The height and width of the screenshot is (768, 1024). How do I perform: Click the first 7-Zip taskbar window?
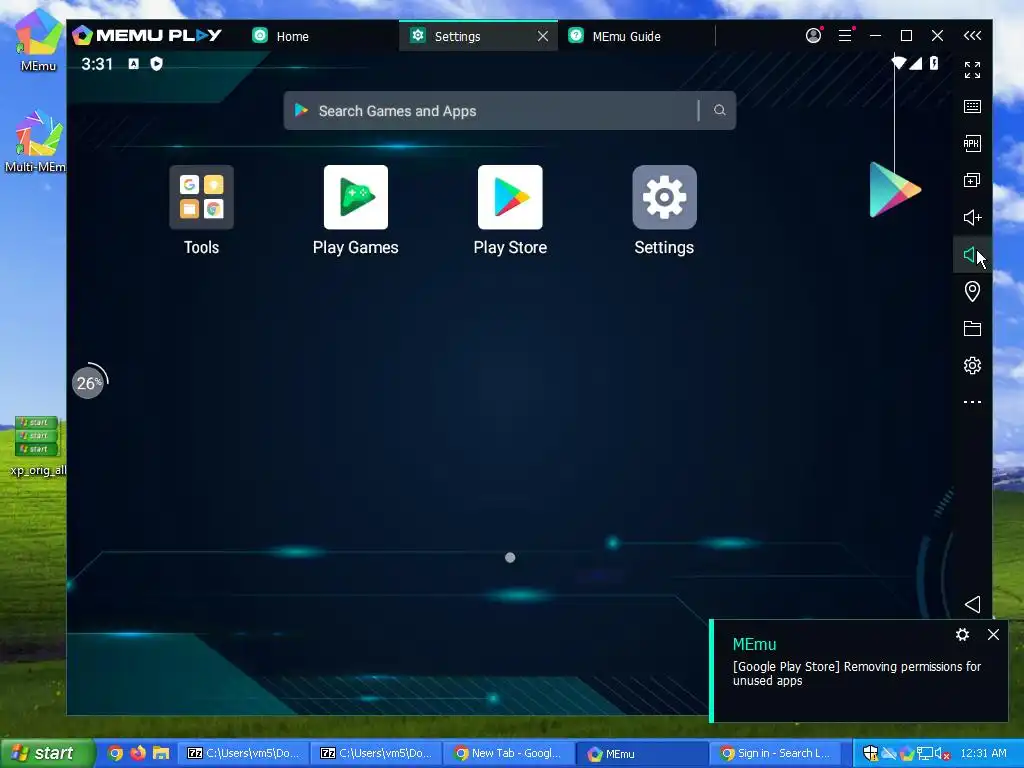[243, 753]
